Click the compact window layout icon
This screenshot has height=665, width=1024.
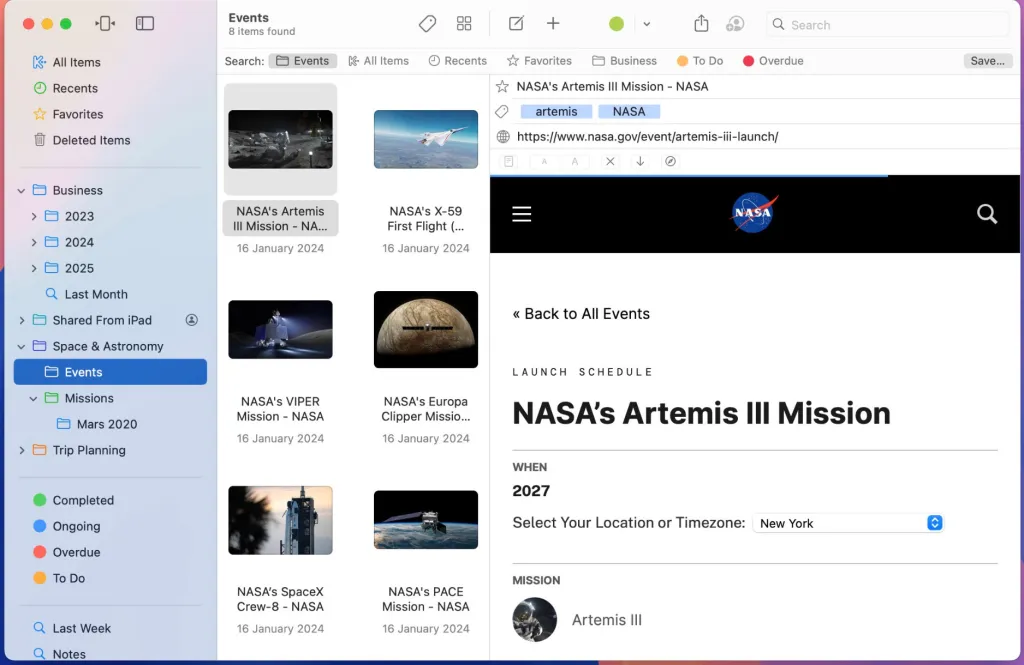105,24
